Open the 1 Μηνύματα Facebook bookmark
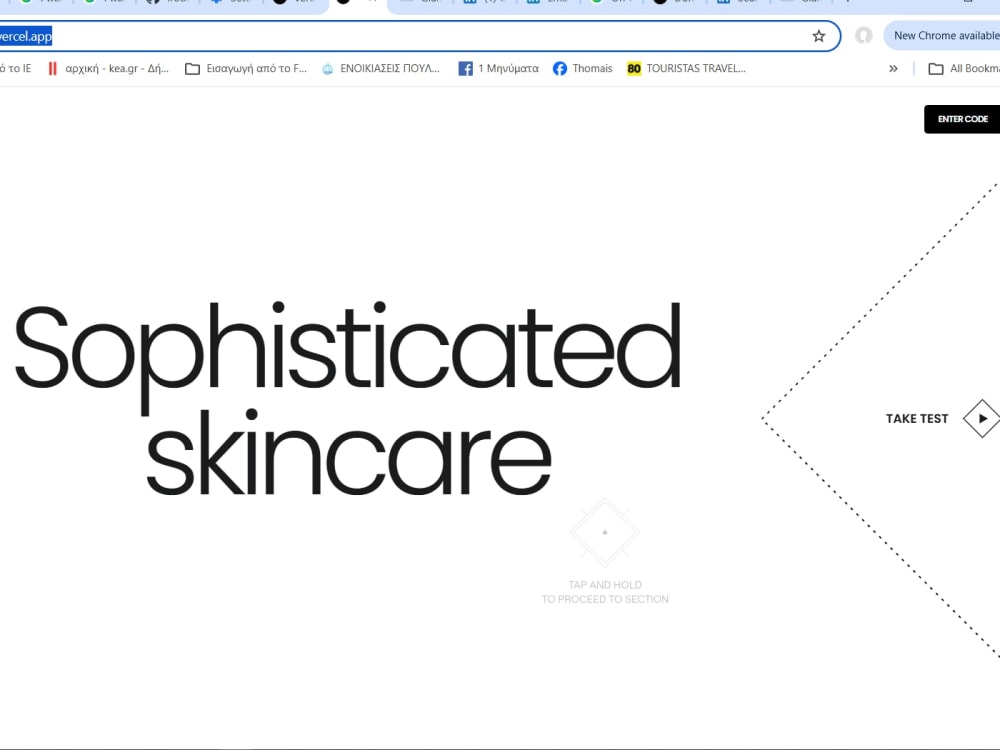Viewport: 1000px width, 750px height. [x=499, y=68]
